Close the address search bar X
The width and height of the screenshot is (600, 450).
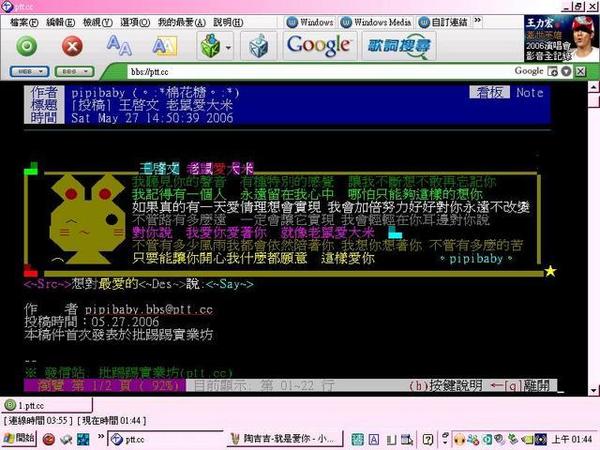(x=580, y=71)
